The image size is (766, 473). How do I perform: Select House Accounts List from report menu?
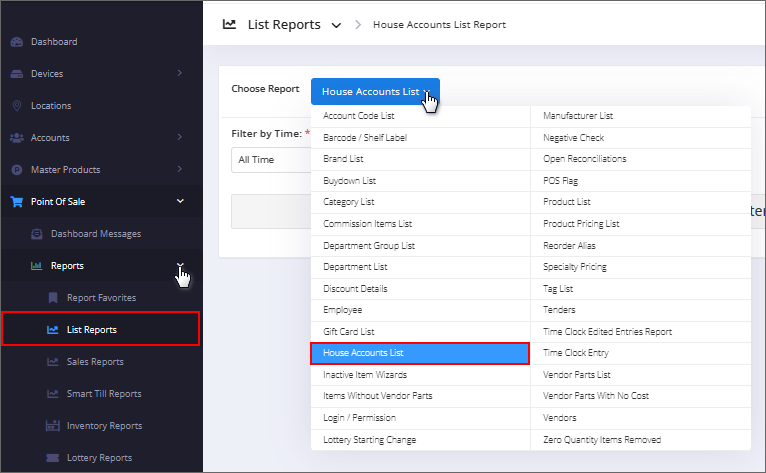(x=419, y=353)
